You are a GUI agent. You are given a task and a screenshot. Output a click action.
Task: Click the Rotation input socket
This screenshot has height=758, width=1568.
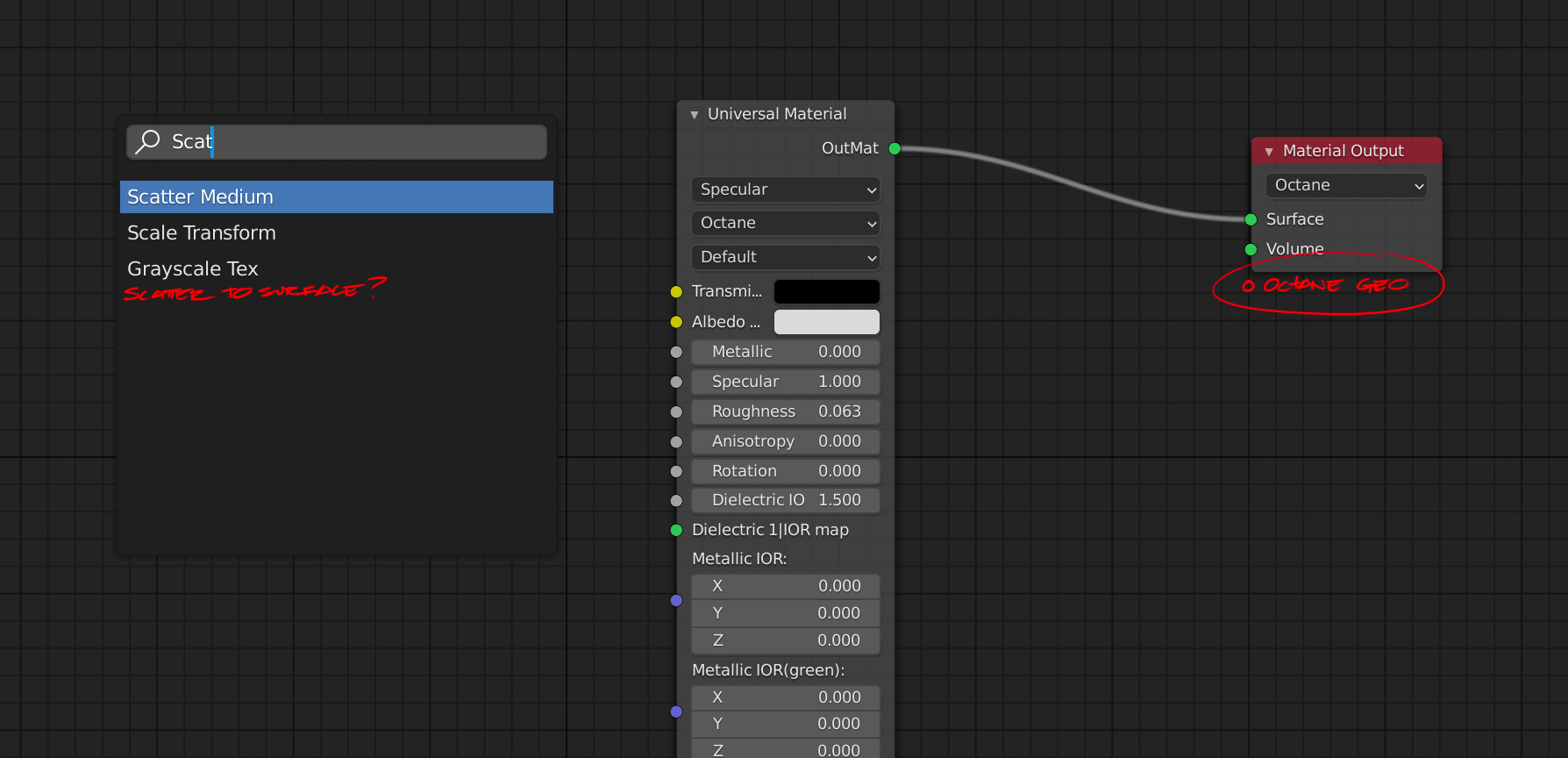[676, 471]
